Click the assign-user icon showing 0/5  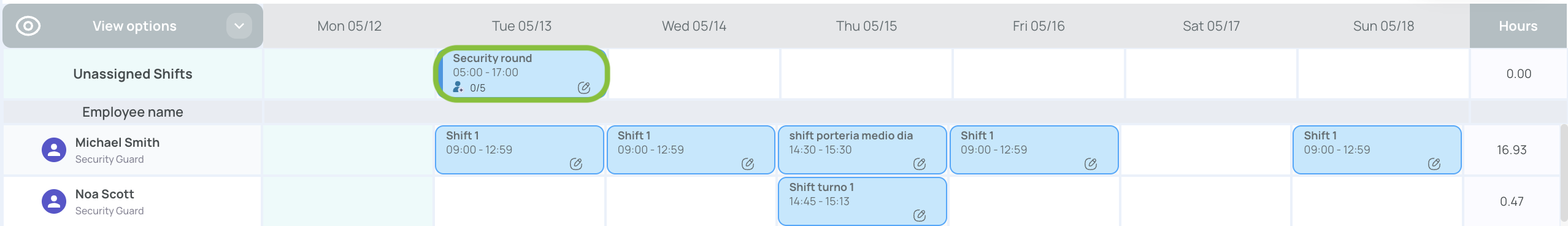pyautogui.click(x=458, y=87)
